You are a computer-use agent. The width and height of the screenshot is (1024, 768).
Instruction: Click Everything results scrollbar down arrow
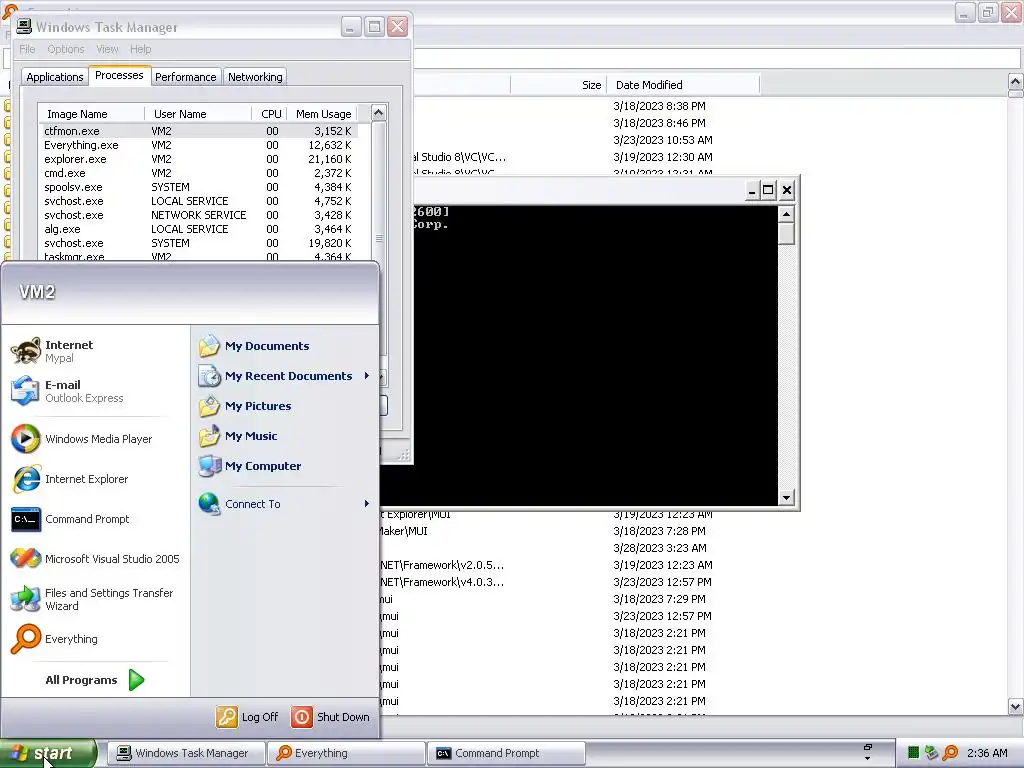click(1016, 706)
